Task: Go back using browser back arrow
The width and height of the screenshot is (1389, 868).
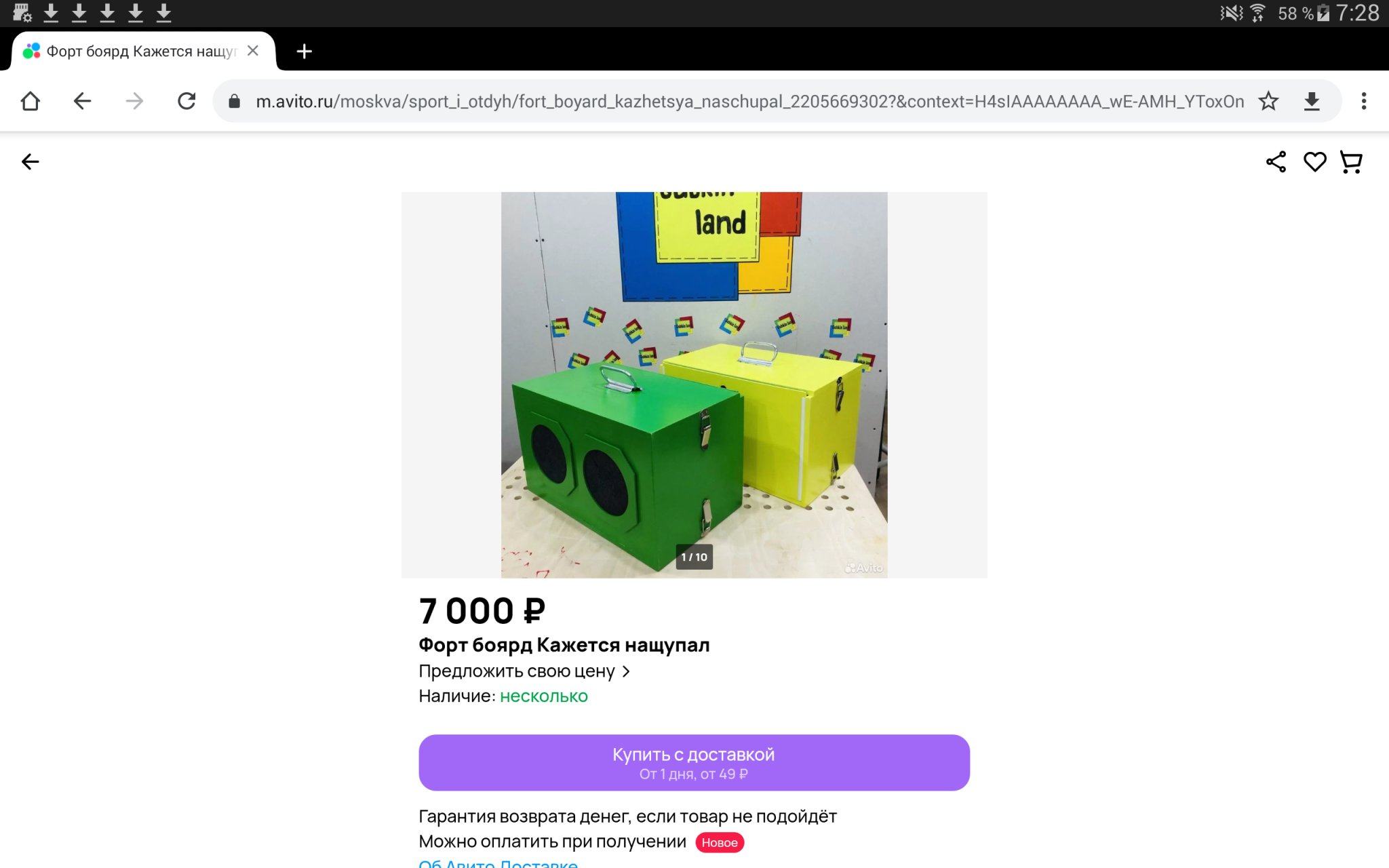Action: pyautogui.click(x=82, y=102)
